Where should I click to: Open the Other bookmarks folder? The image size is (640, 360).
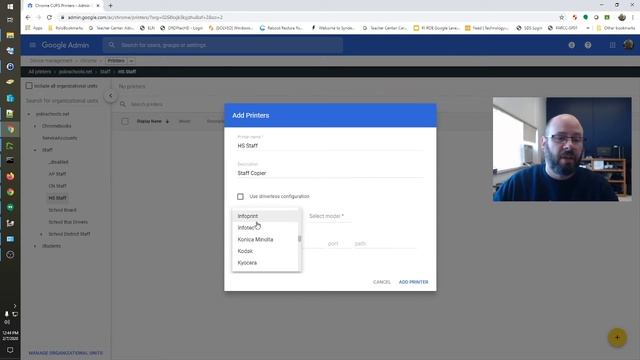[616, 28]
